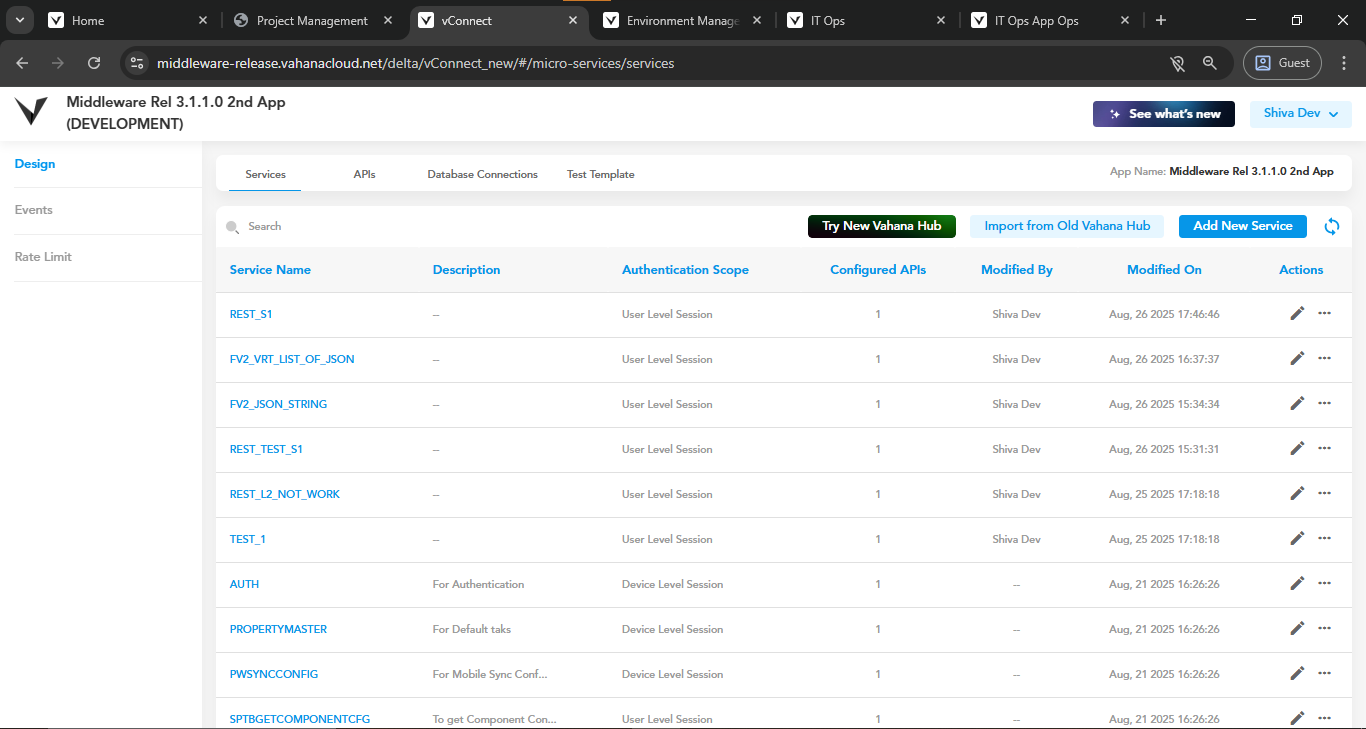Click the Service Name column header

pos(270,270)
